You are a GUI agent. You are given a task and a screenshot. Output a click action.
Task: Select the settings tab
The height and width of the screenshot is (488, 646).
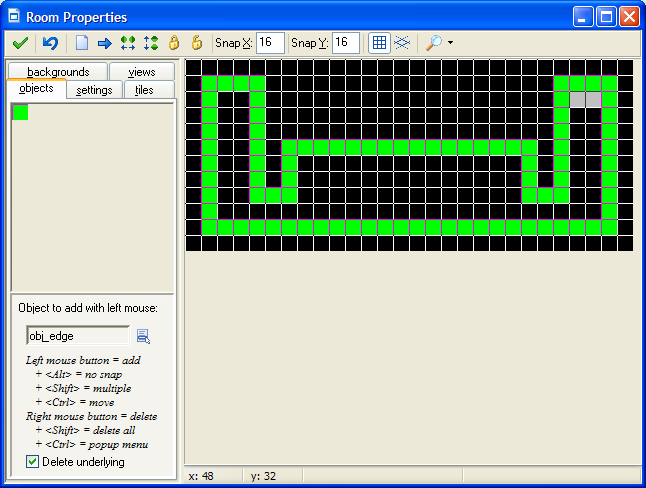[94, 90]
